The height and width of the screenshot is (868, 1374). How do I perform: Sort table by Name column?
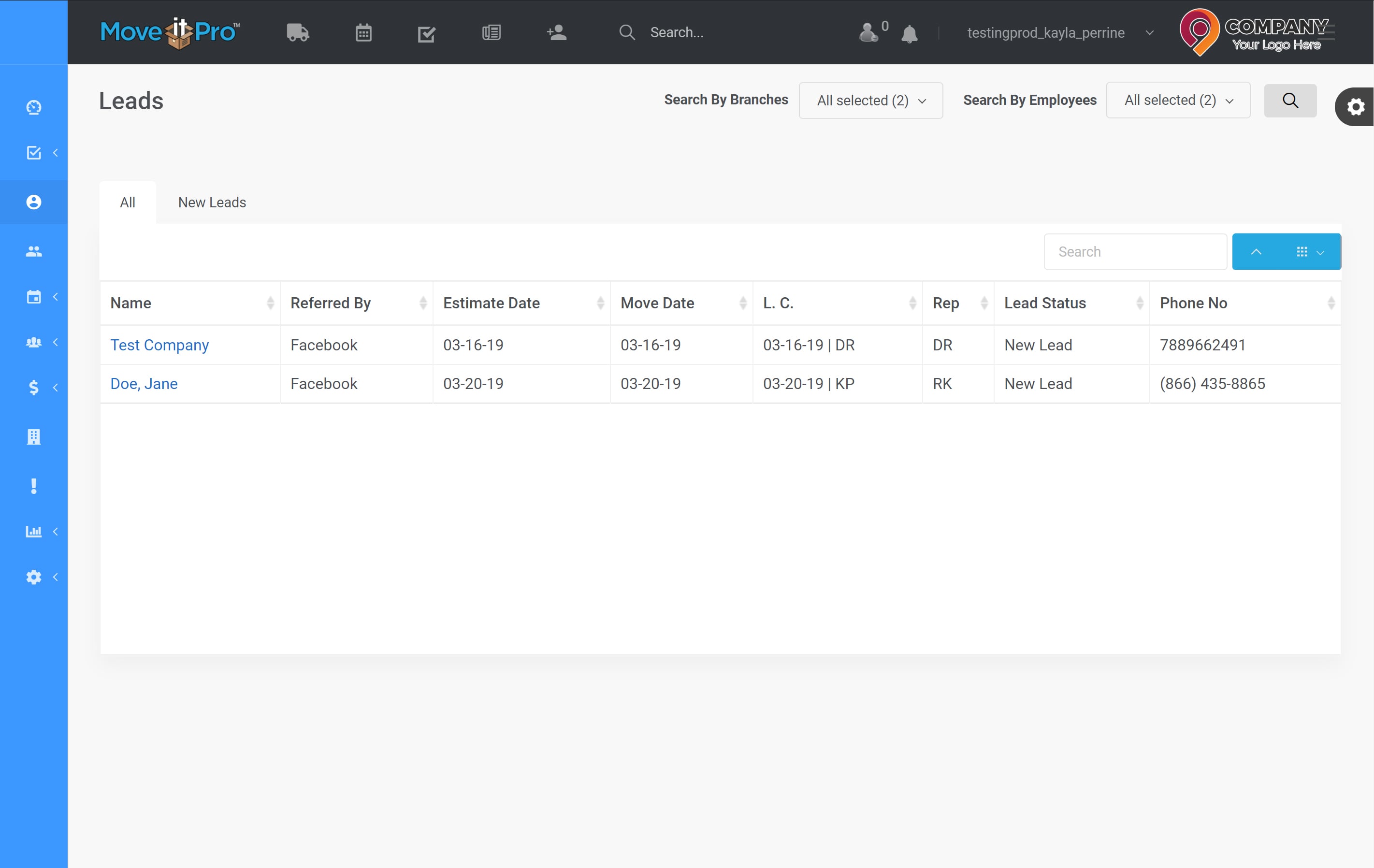click(x=190, y=303)
